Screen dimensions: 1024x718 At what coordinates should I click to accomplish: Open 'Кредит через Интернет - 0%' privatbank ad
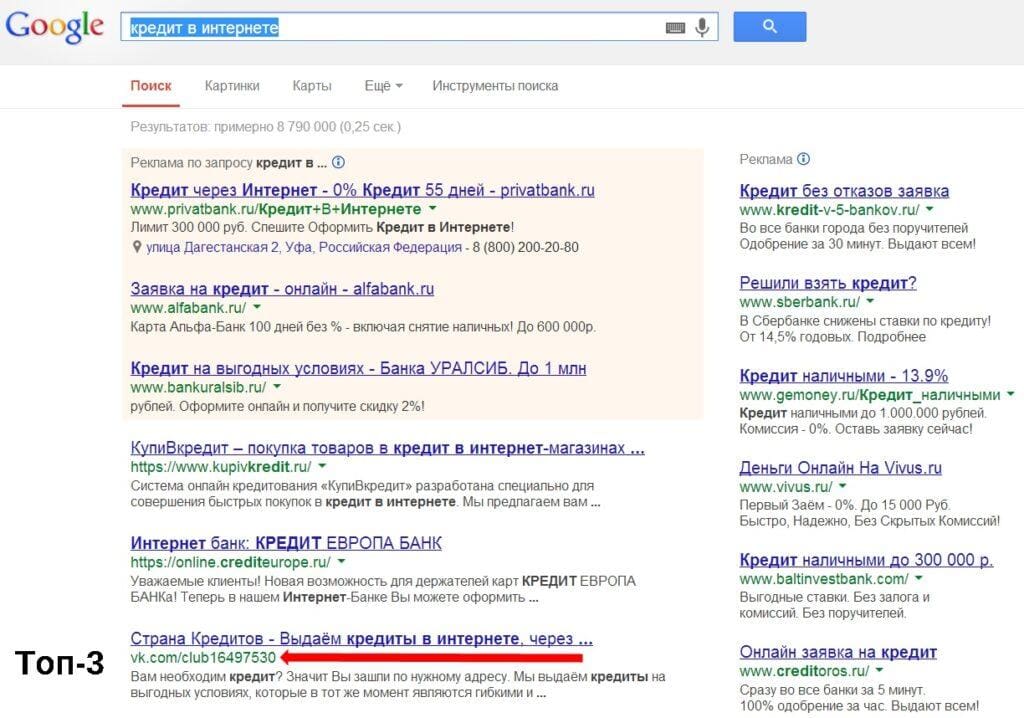coord(362,190)
